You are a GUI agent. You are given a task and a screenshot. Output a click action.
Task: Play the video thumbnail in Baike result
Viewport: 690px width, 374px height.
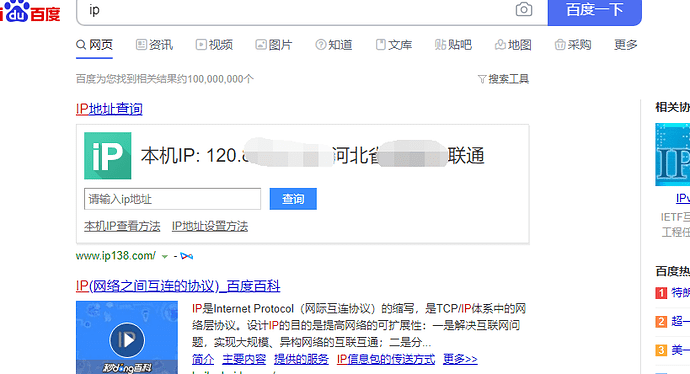point(127,337)
